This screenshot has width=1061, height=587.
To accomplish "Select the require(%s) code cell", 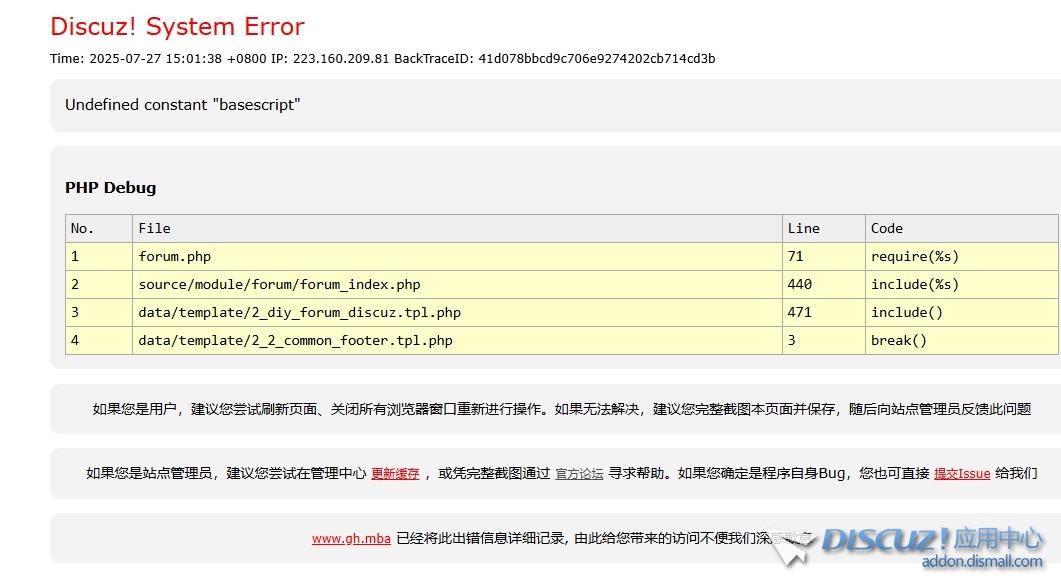I will point(962,257).
